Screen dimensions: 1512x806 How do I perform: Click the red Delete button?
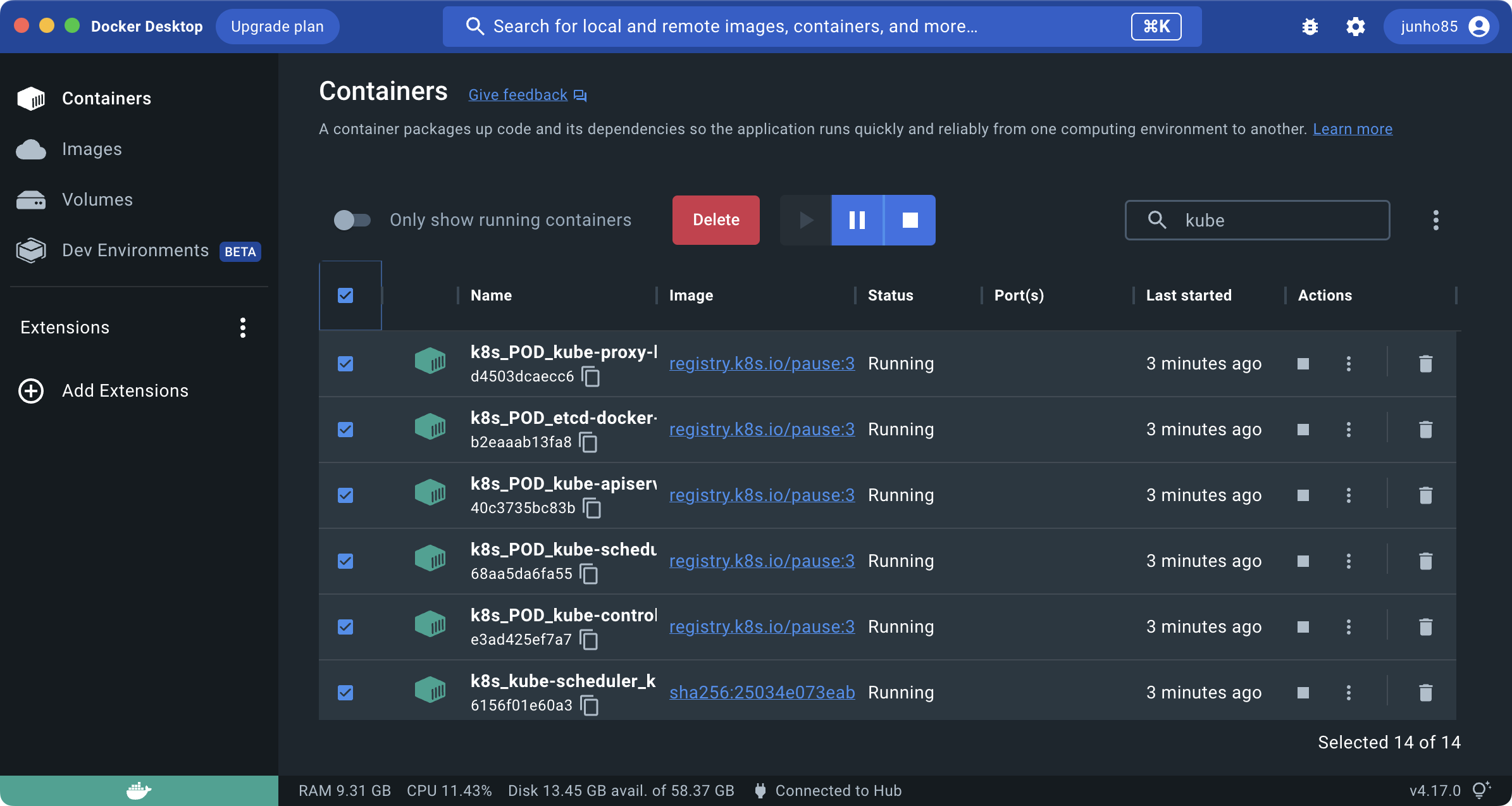pos(716,220)
